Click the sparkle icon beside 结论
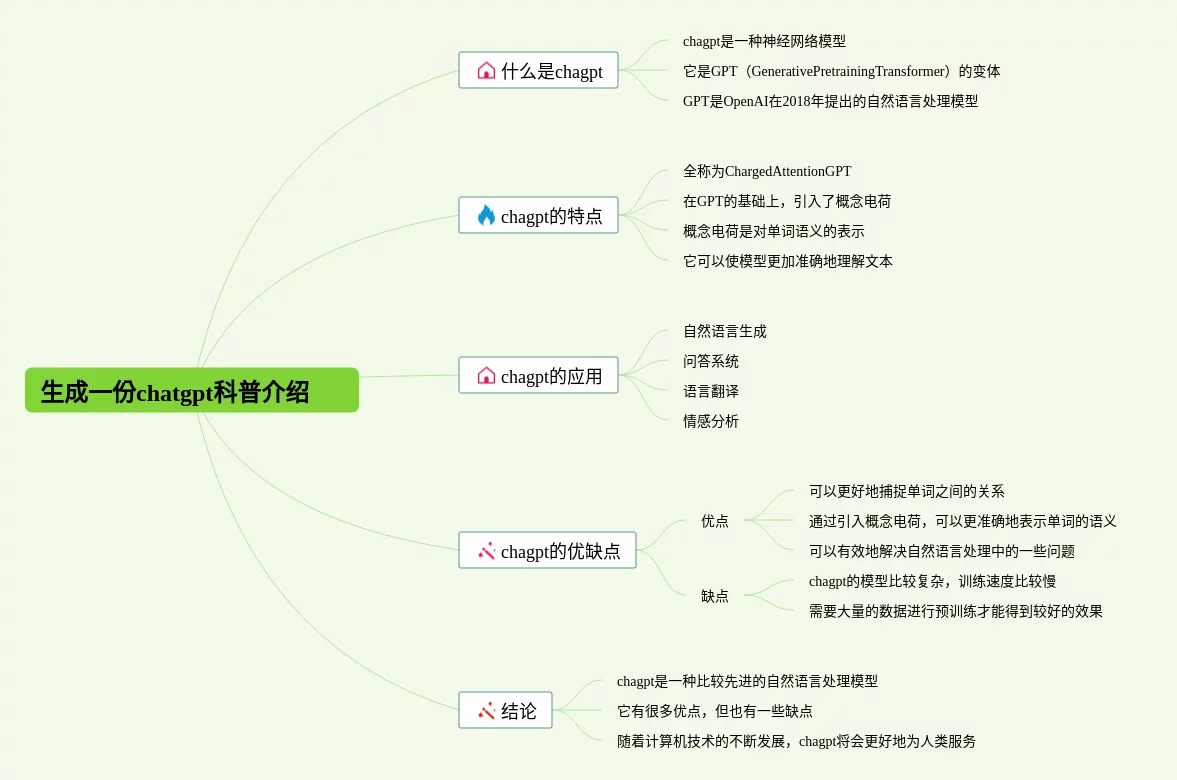 [x=486, y=710]
